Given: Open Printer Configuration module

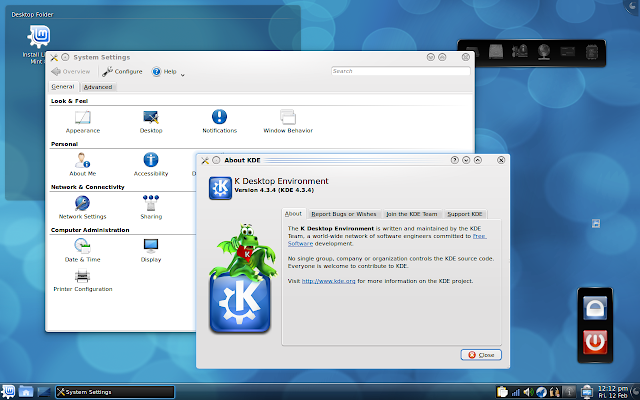Looking at the screenshot, I should 82,280.
